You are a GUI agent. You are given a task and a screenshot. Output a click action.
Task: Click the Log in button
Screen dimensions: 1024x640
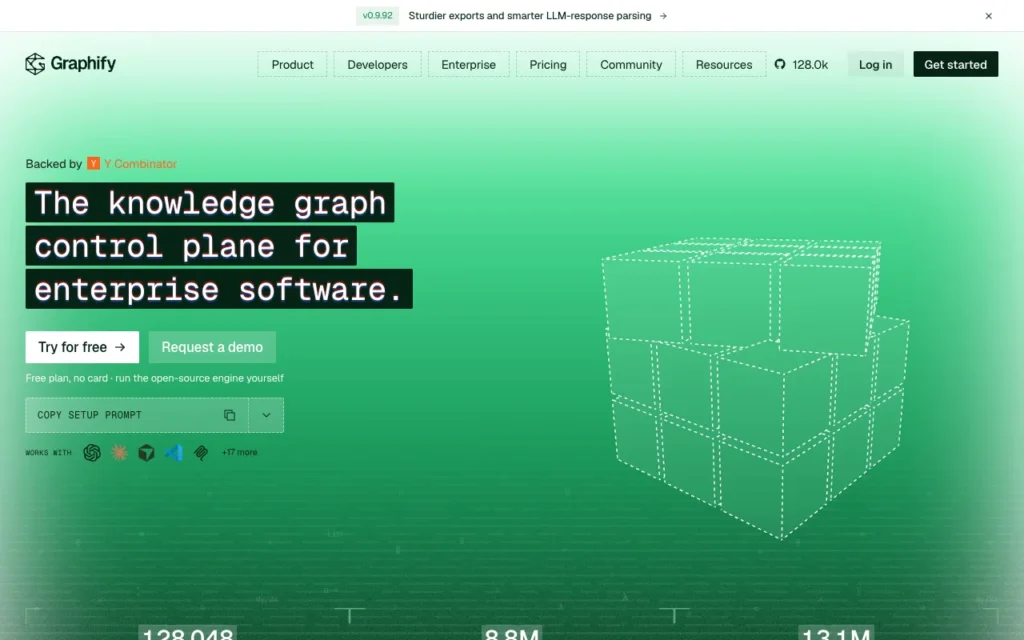click(x=875, y=65)
